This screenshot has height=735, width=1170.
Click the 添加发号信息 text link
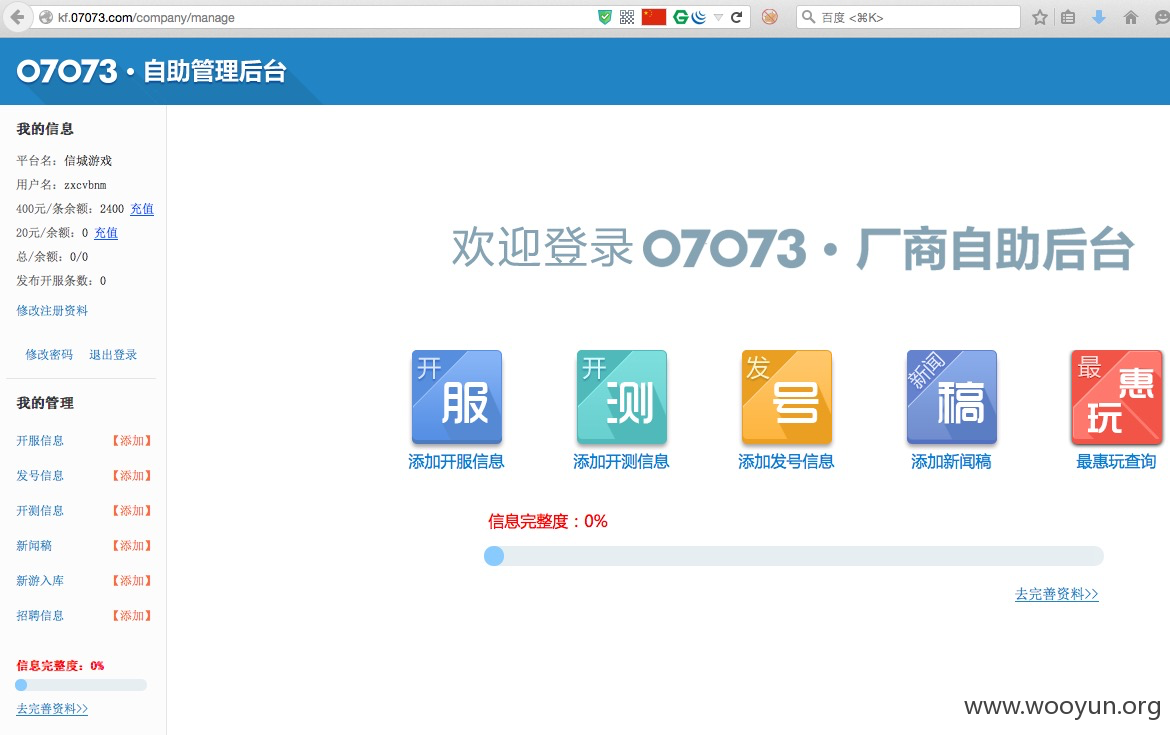coord(786,462)
